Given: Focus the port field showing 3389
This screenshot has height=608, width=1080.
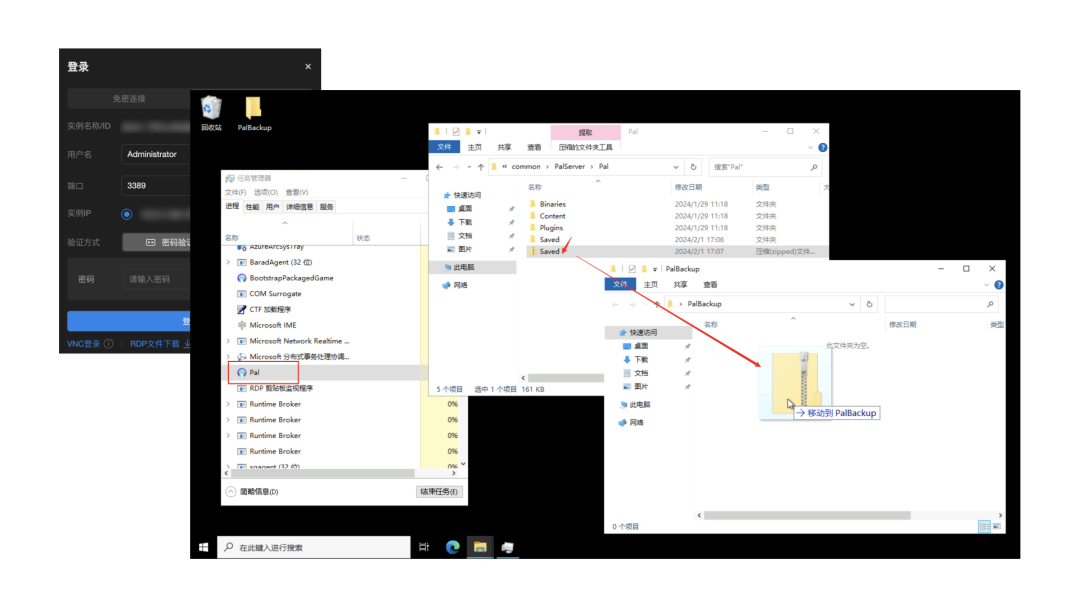Looking at the screenshot, I should click(x=156, y=185).
